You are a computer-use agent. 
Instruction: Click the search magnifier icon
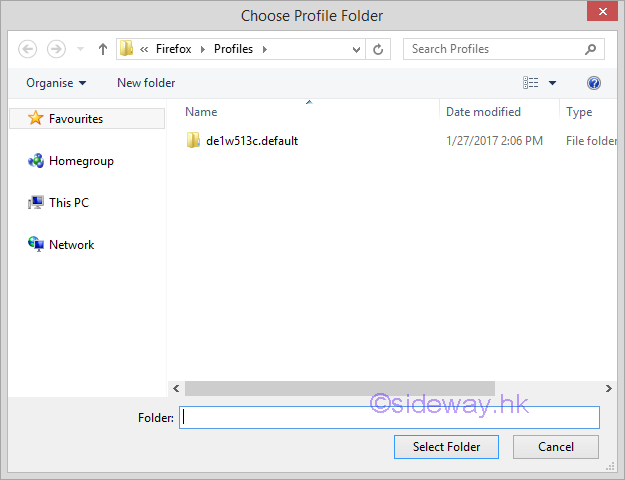591,49
